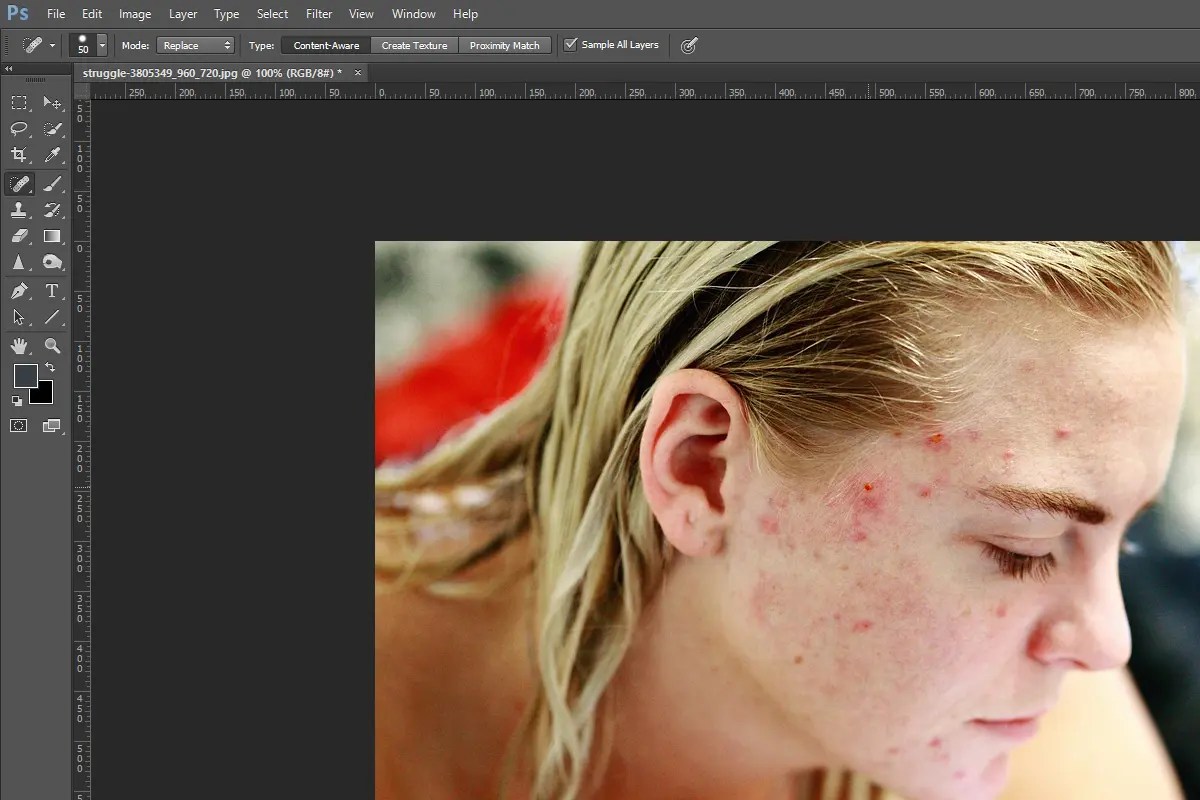
Task: Switch healing type to Proximity Match
Action: pyautogui.click(x=505, y=44)
